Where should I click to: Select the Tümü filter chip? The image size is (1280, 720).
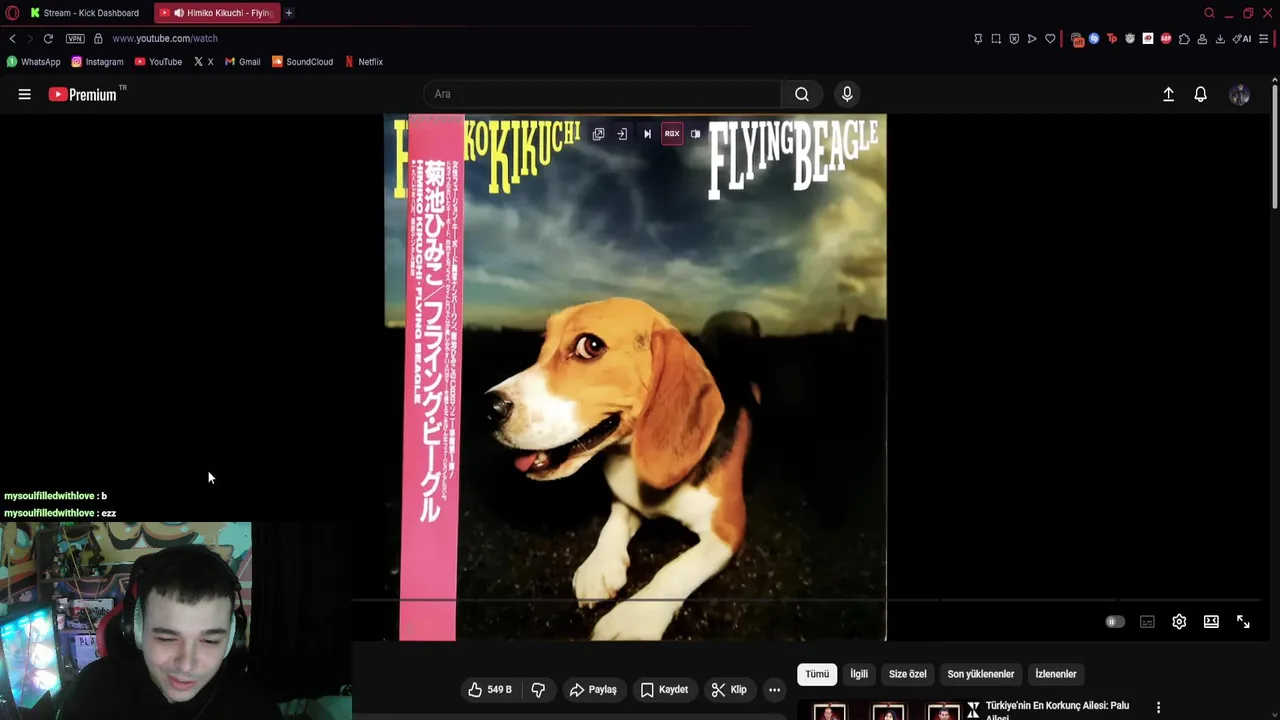click(817, 674)
